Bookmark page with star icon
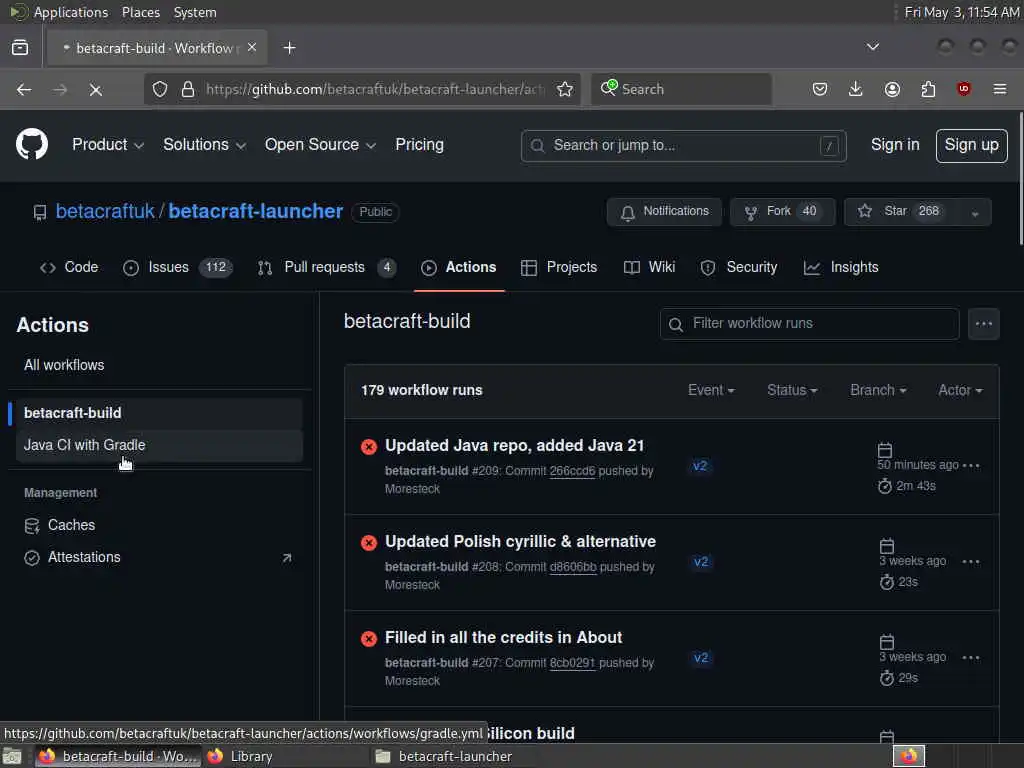Viewport: 1024px width, 768px height. (565, 89)
